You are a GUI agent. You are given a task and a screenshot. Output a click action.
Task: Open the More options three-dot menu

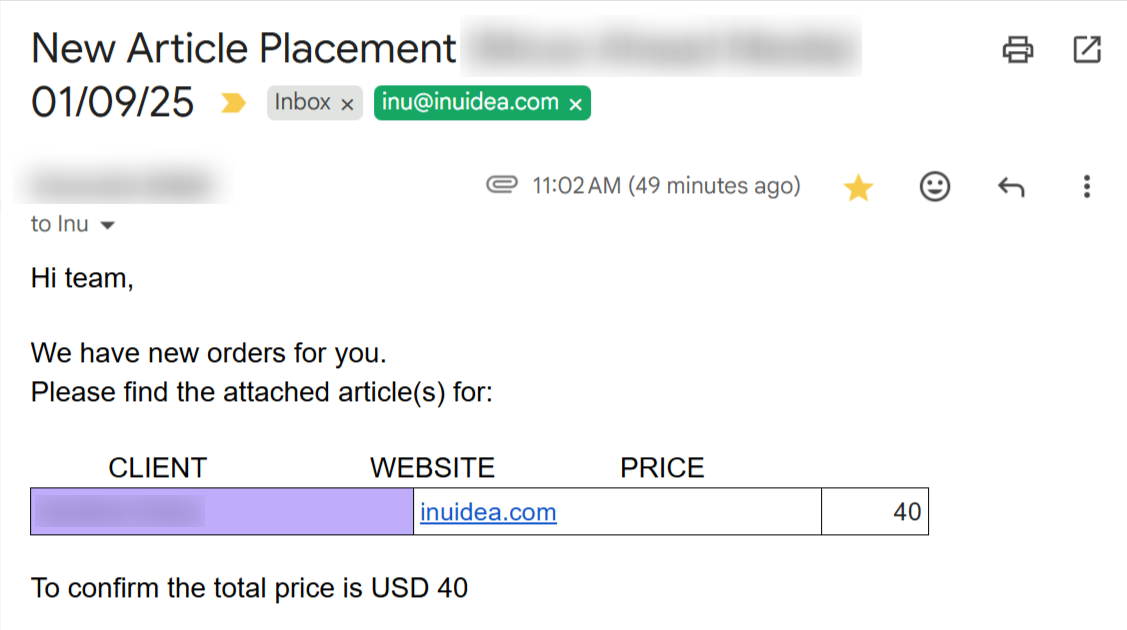pos(1086,187)
